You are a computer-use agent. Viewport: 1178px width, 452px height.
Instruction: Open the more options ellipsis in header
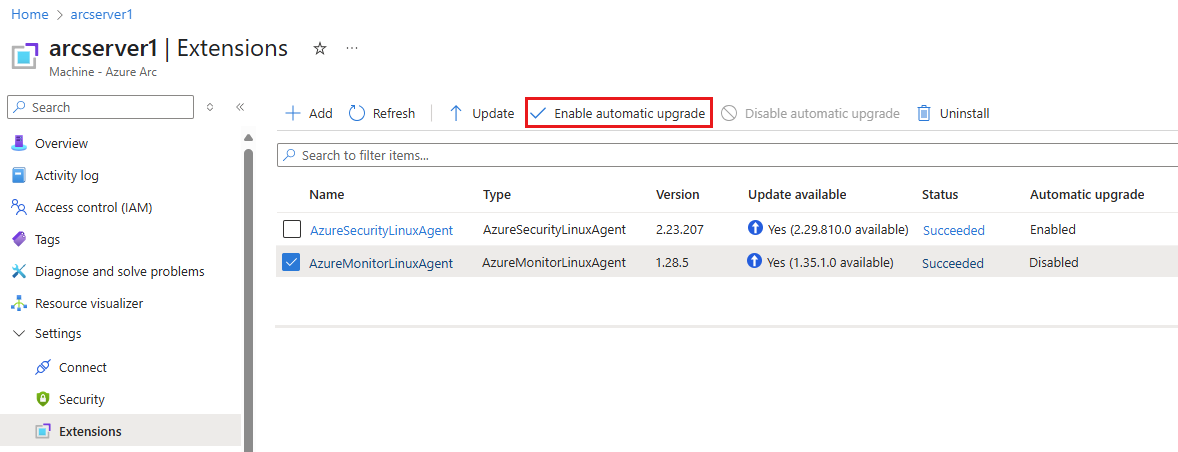(x=352, y=48)
